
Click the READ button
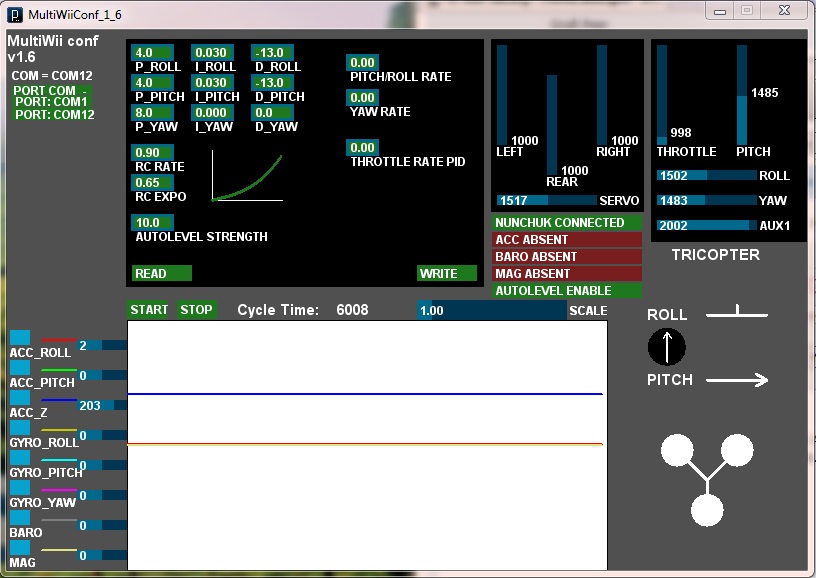tap(161, 273)
